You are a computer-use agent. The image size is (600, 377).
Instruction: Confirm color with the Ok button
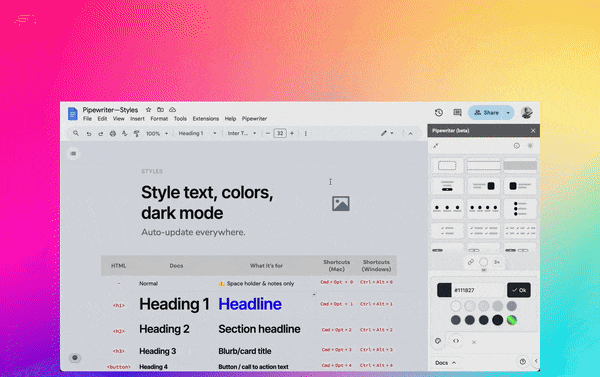[x=518, y=290]
